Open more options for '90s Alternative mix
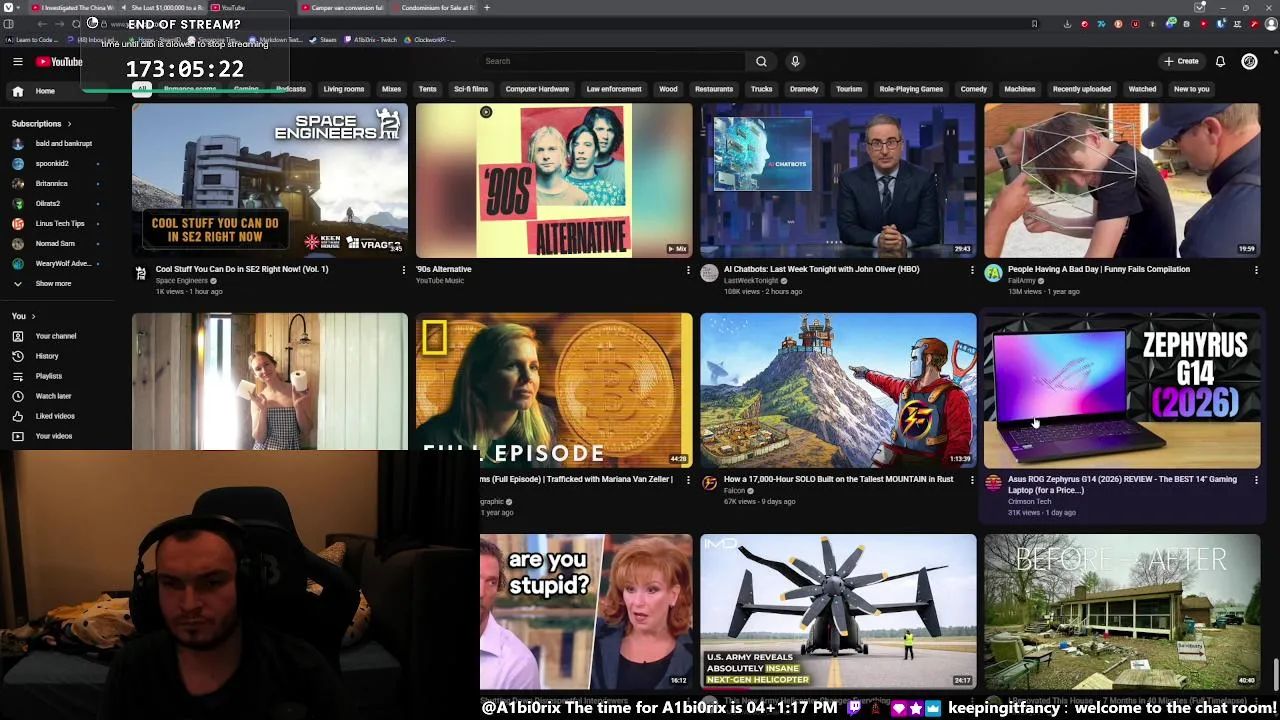The image size is (1280, 720). click(x=688, y=270)
